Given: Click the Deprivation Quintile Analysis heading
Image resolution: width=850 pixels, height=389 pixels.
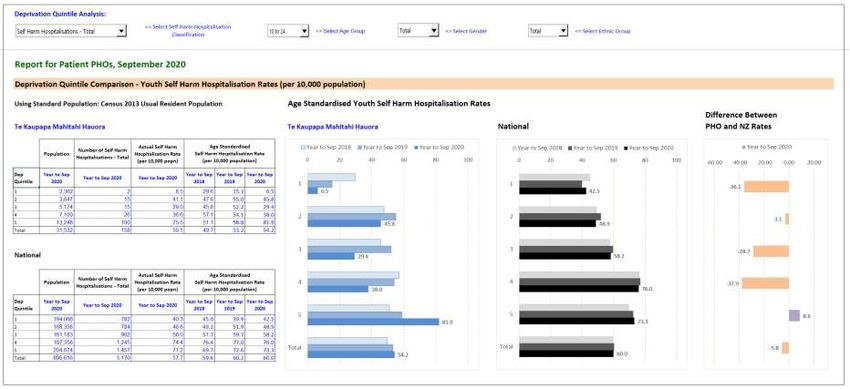Looking at the screenshot, I should [x=60, y=14].
